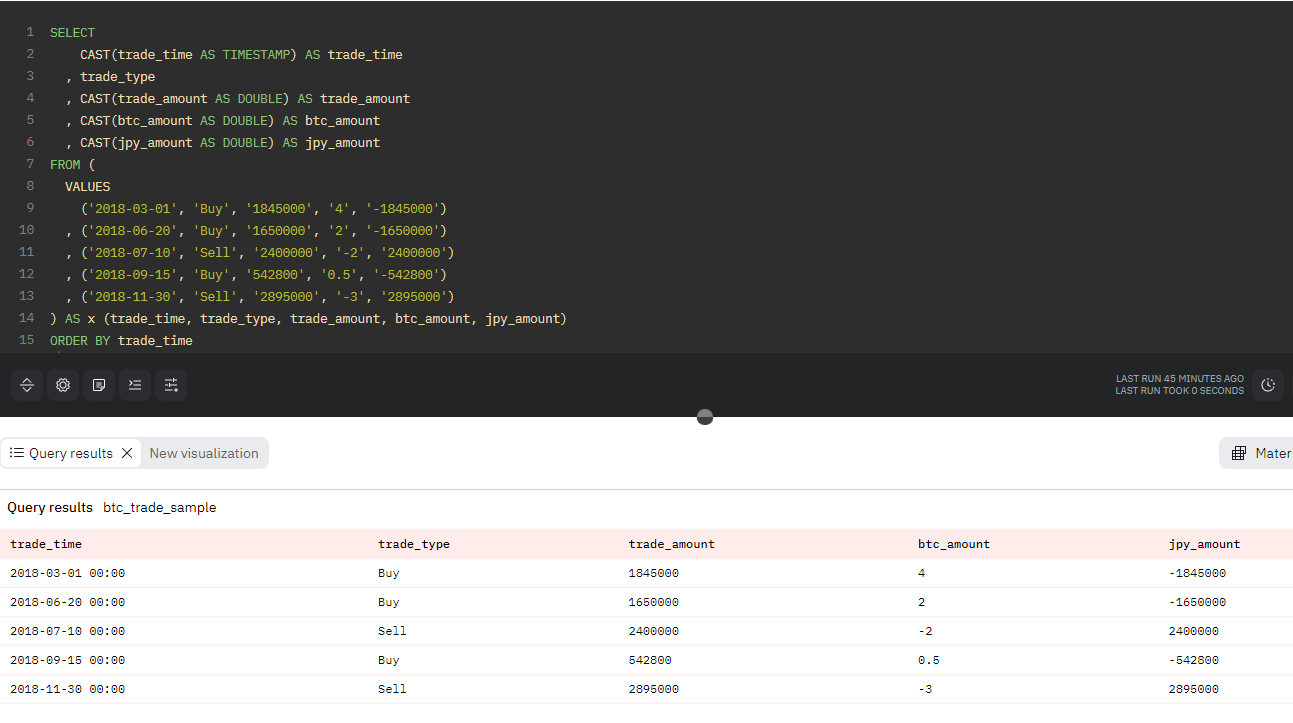Select jpy_amount cell -1845000
1293x723 pixels.
[x=1197, y=573]
